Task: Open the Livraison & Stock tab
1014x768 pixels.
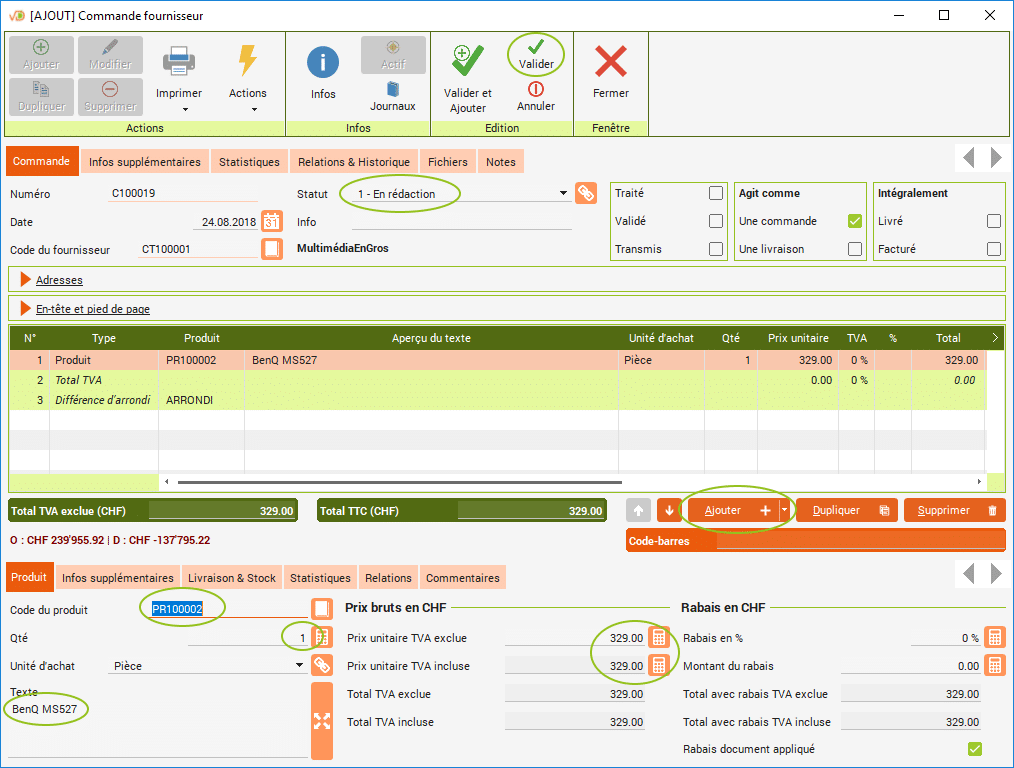Action: click(x=232, y=578)
